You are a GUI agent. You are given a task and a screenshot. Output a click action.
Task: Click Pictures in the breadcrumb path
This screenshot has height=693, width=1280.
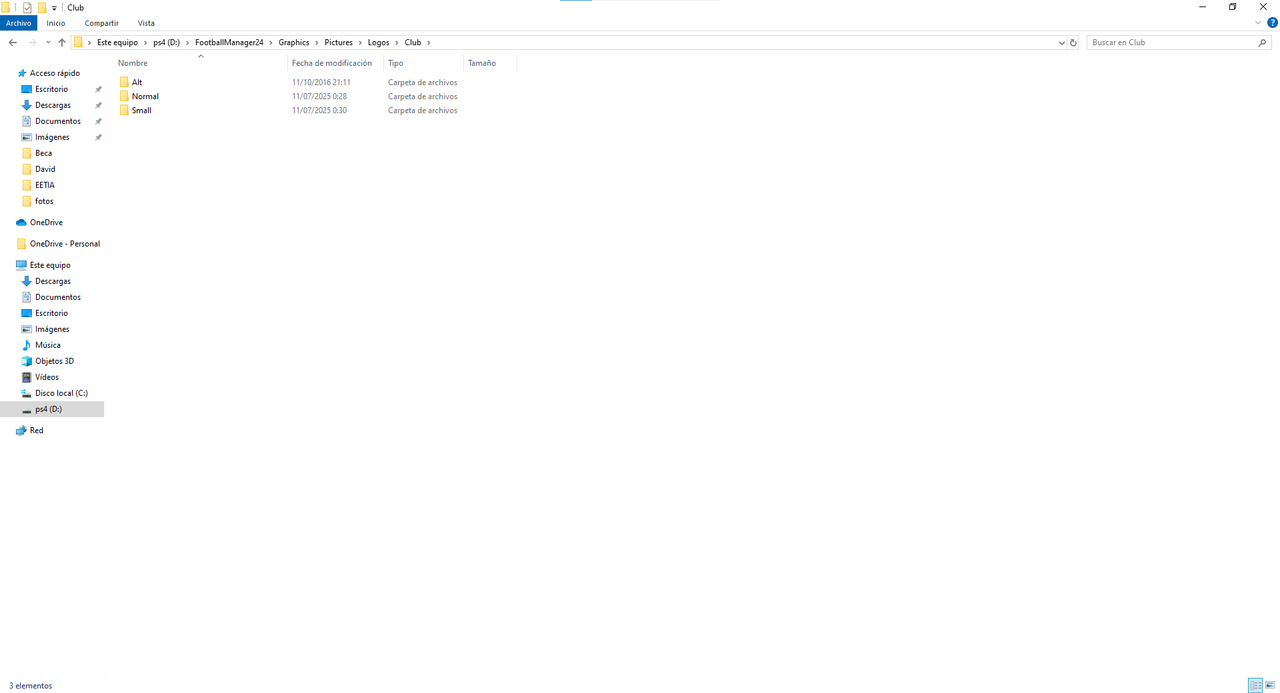pos(338,43)
